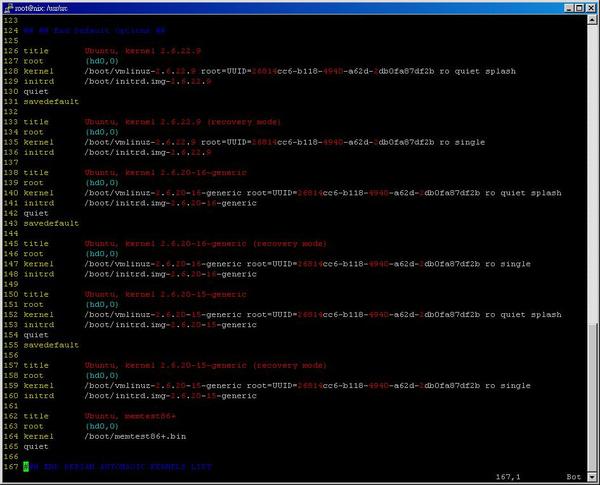Click the scrollbar down arrow
600x485 pixels.
tap(592, 477)
